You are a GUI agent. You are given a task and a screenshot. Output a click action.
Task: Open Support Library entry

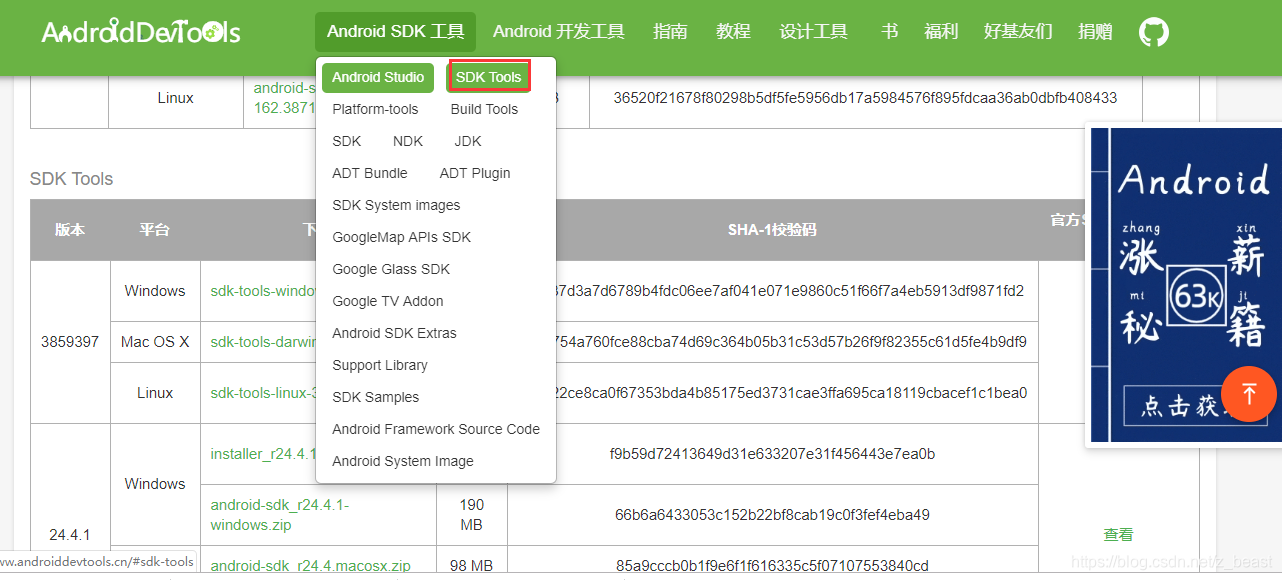(x=380, y=365)
